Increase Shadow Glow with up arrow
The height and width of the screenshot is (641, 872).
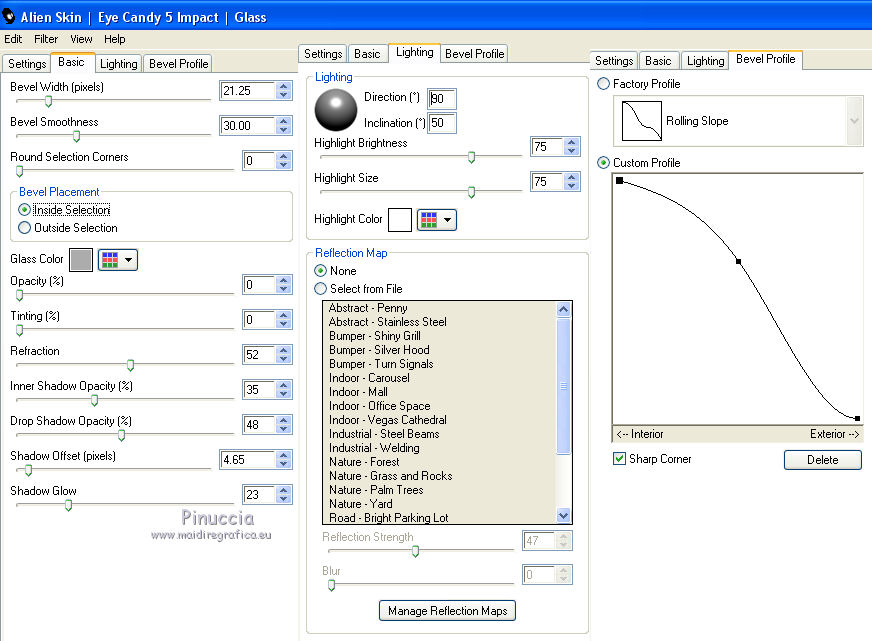[x=284, y=490]
